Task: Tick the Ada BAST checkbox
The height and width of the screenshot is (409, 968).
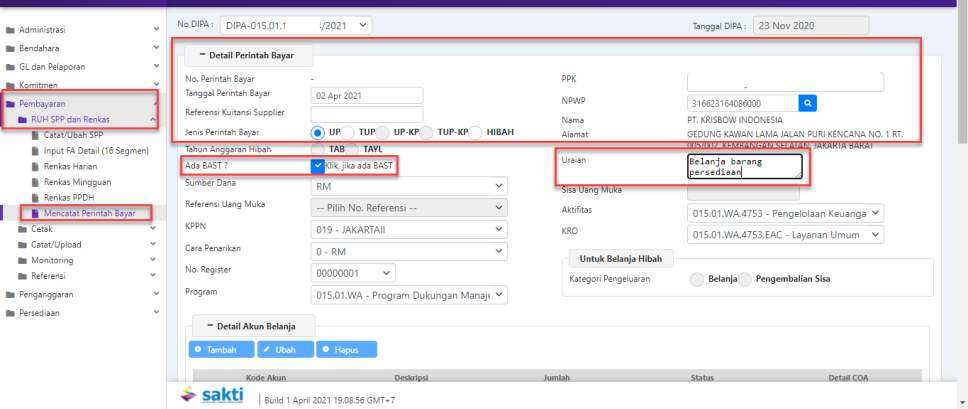Action: tap(317, 165)
